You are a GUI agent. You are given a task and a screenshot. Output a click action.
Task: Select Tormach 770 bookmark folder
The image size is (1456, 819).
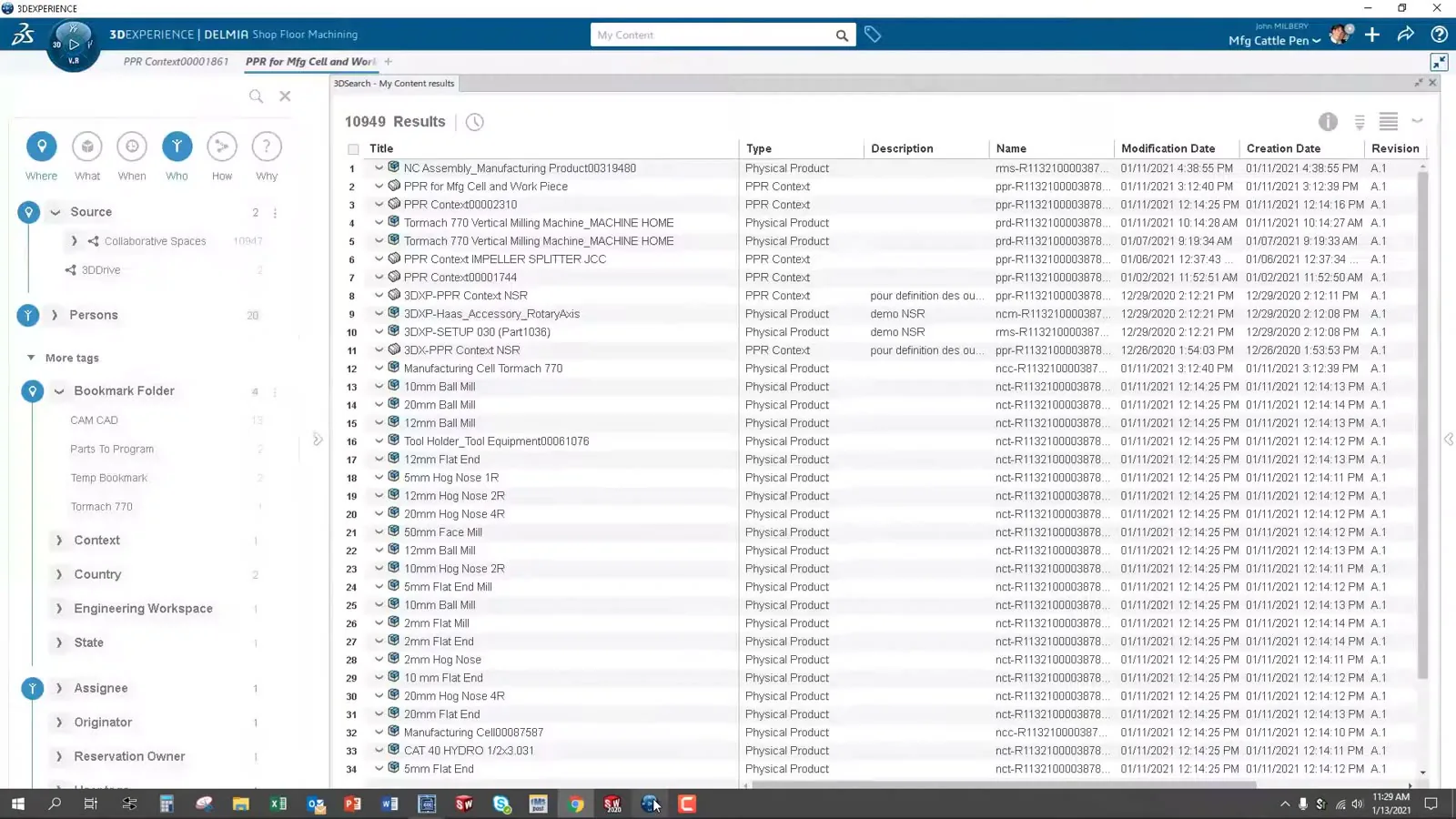click(101, 507)
